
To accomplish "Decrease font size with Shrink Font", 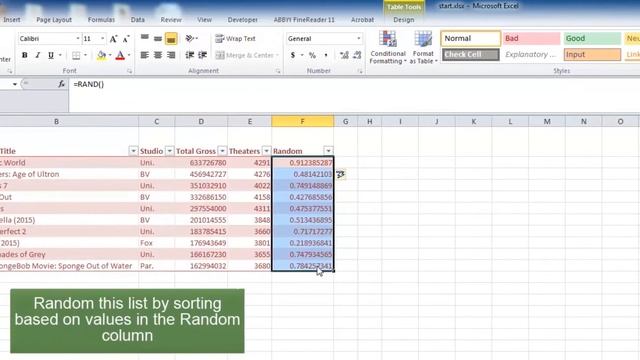I will (x=126, y=39).
